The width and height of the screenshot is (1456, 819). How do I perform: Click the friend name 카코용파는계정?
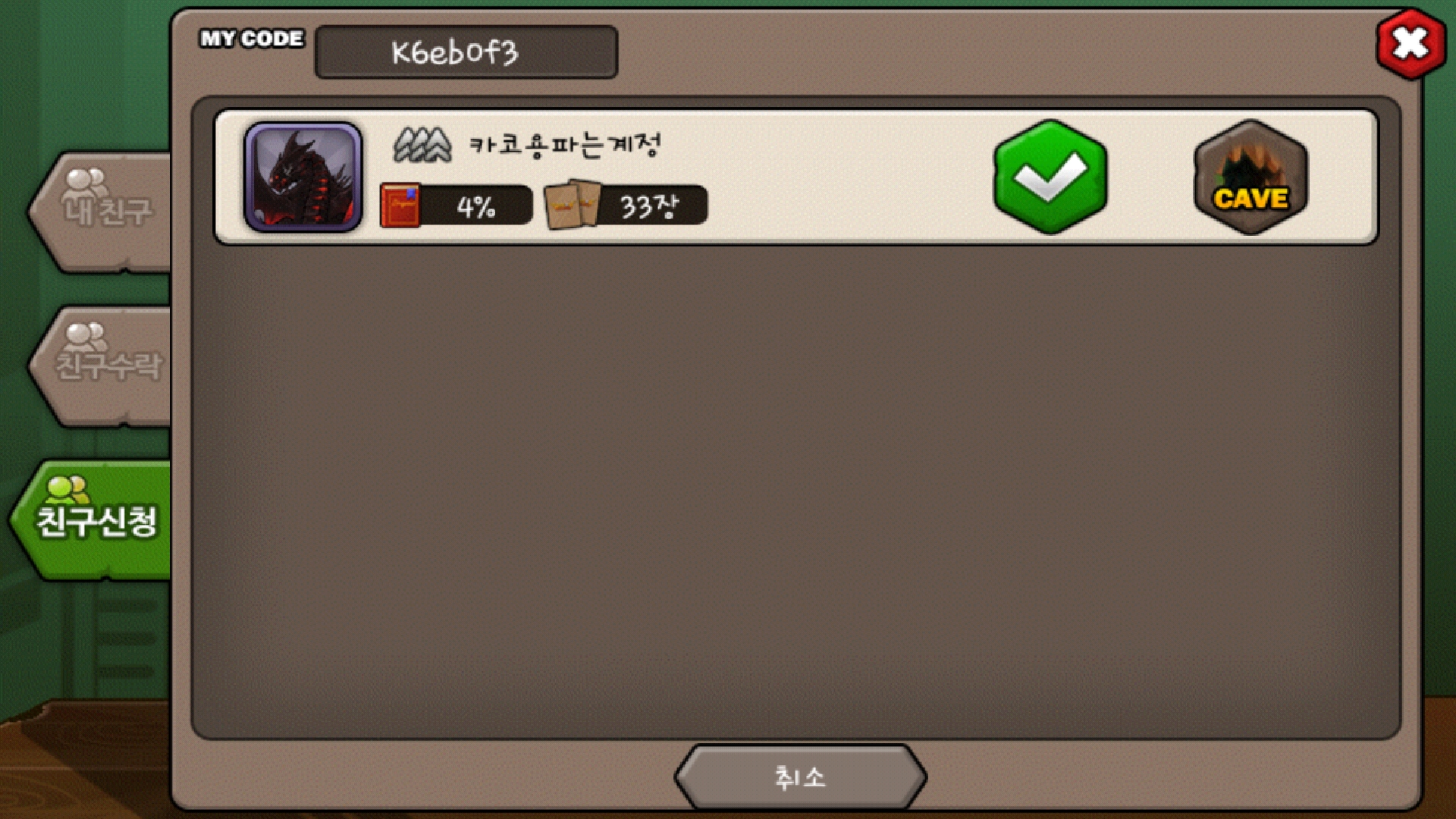click(x=565, y=144)
